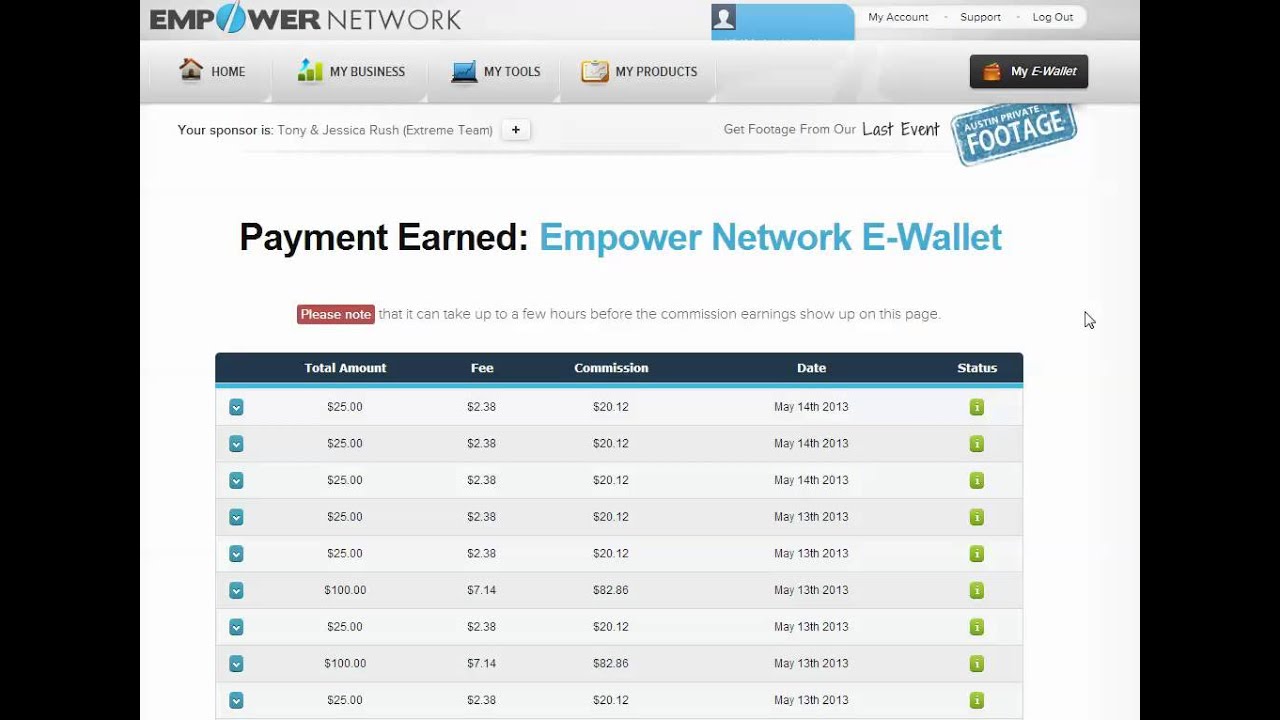This screenshot has width=1280, height=720.
Task: Click $82.86 commission in second $100.00 row
Action: coord(611,663)
